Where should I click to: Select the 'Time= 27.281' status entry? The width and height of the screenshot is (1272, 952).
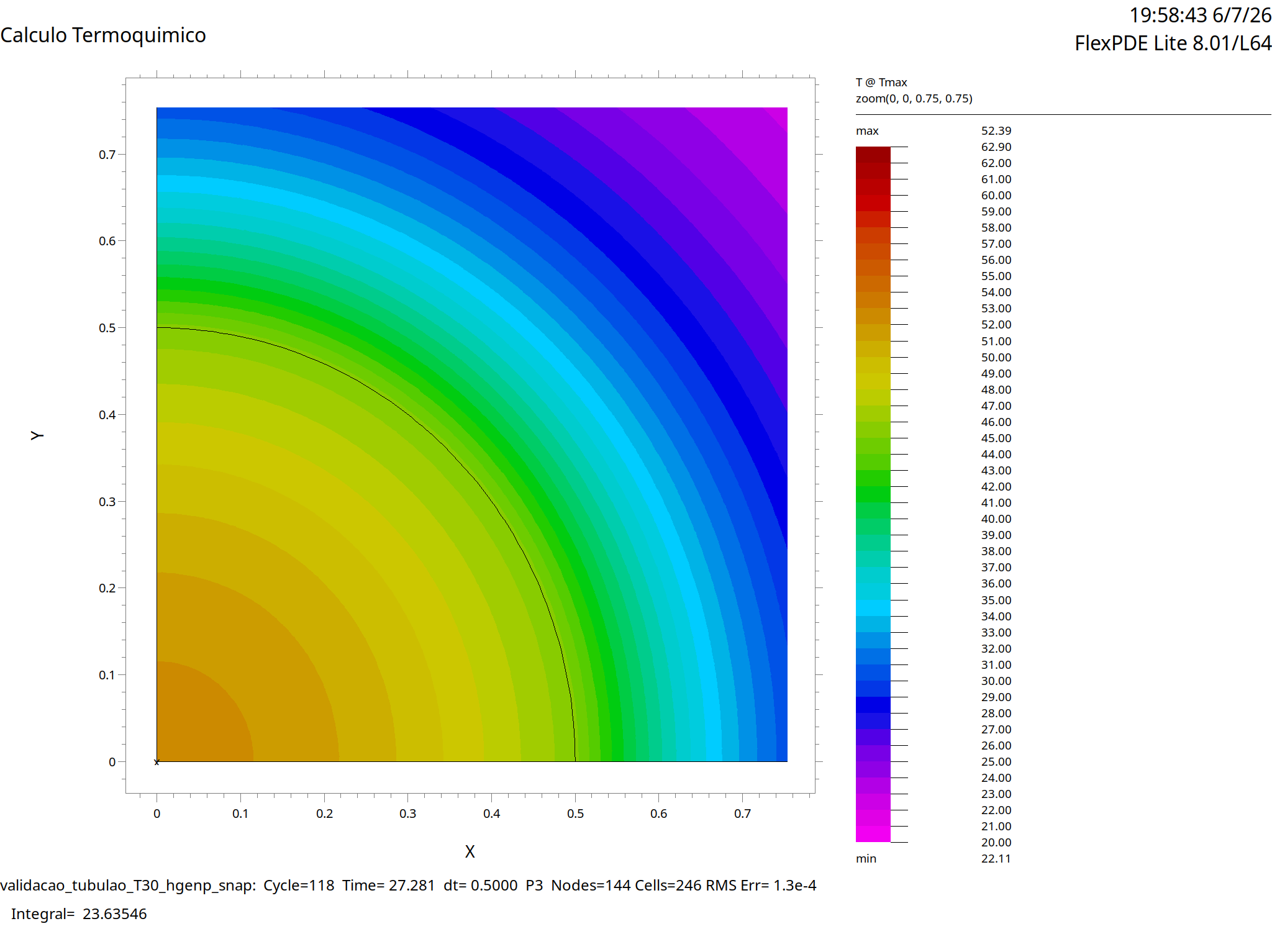(389, 886)
